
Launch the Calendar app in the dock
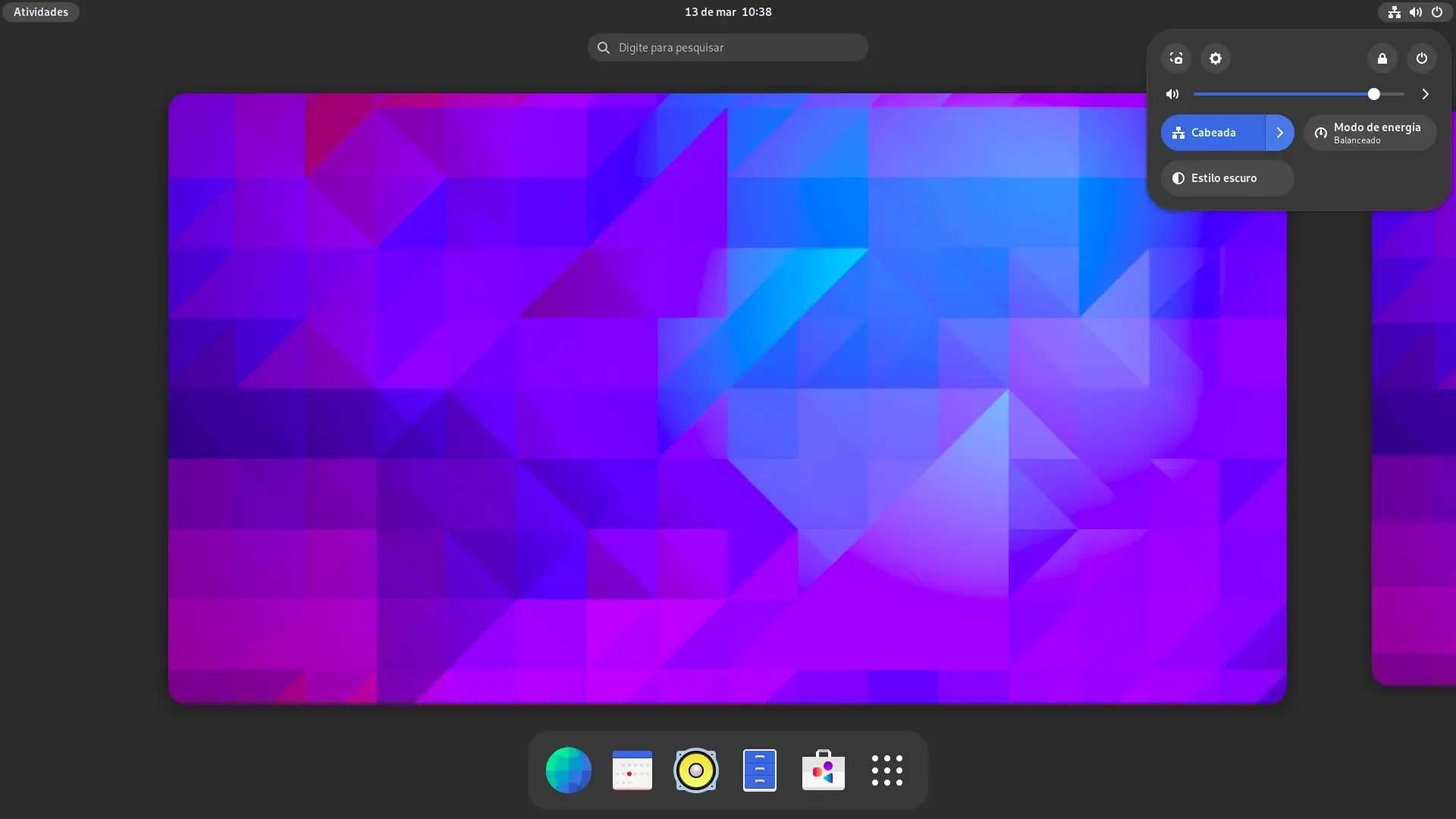tap(632, 770)
